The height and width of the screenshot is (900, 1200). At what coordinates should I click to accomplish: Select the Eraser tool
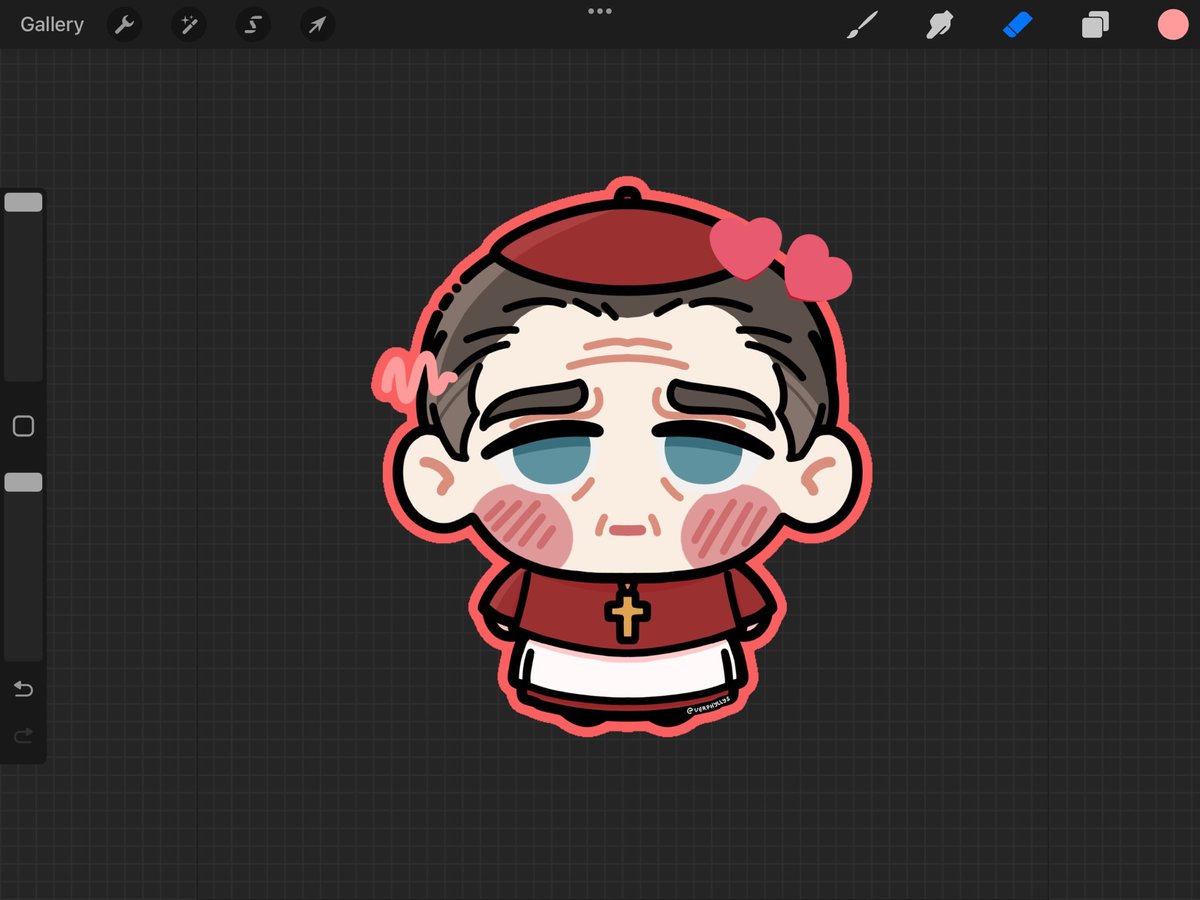click(x=1017, y=24)
